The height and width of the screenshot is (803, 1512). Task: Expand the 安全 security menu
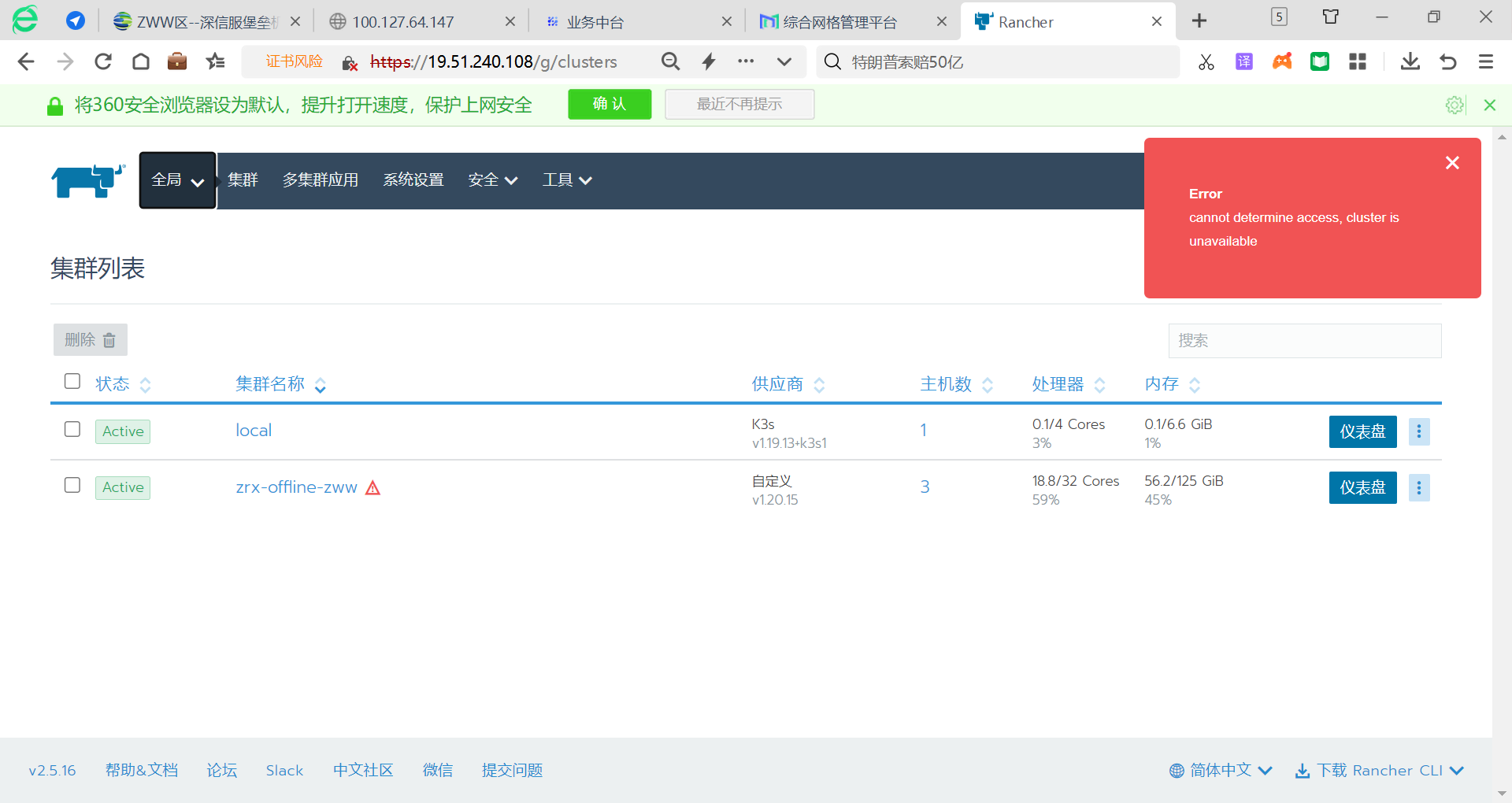pyautogui.click(x=492, y=180)
